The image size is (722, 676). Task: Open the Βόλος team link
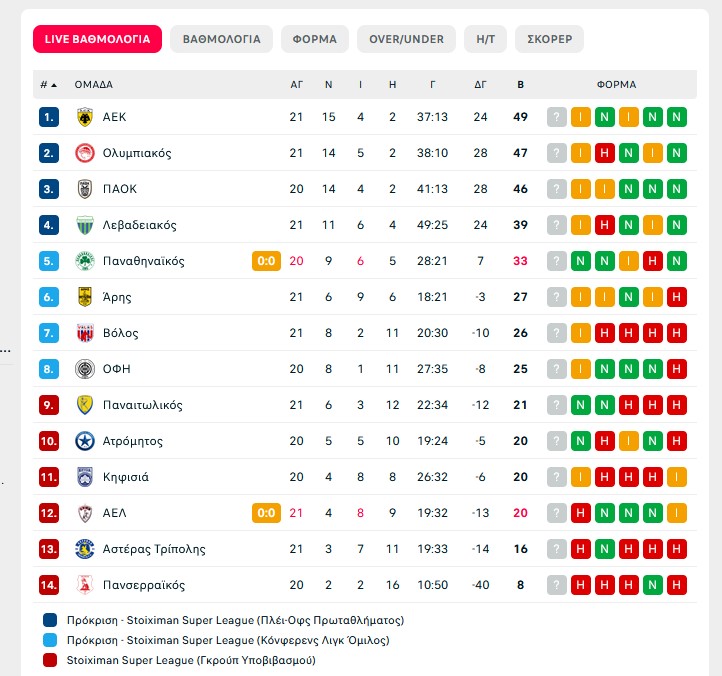120,333
